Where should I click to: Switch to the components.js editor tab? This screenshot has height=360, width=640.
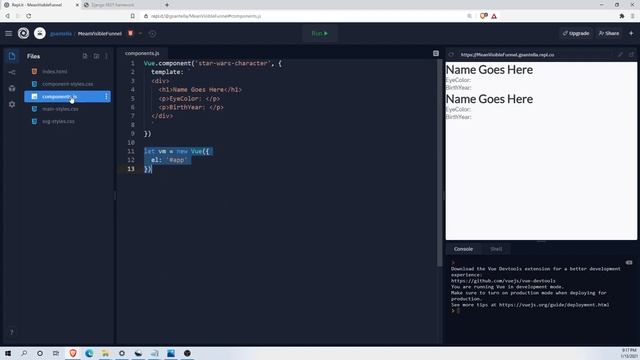(142, 53)
